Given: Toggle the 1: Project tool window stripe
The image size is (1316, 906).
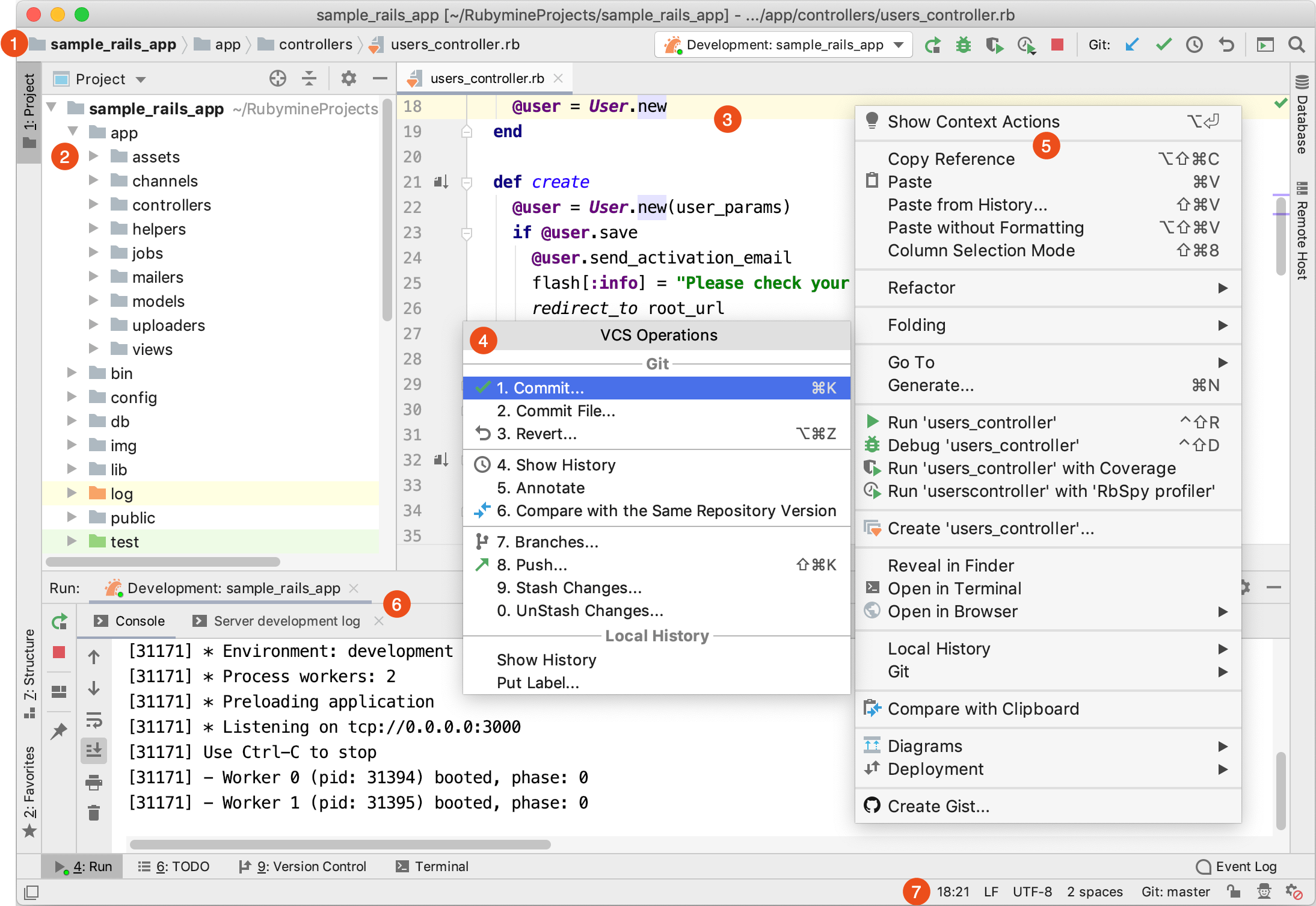Looking at the screenshot, I should coord(29,112).
